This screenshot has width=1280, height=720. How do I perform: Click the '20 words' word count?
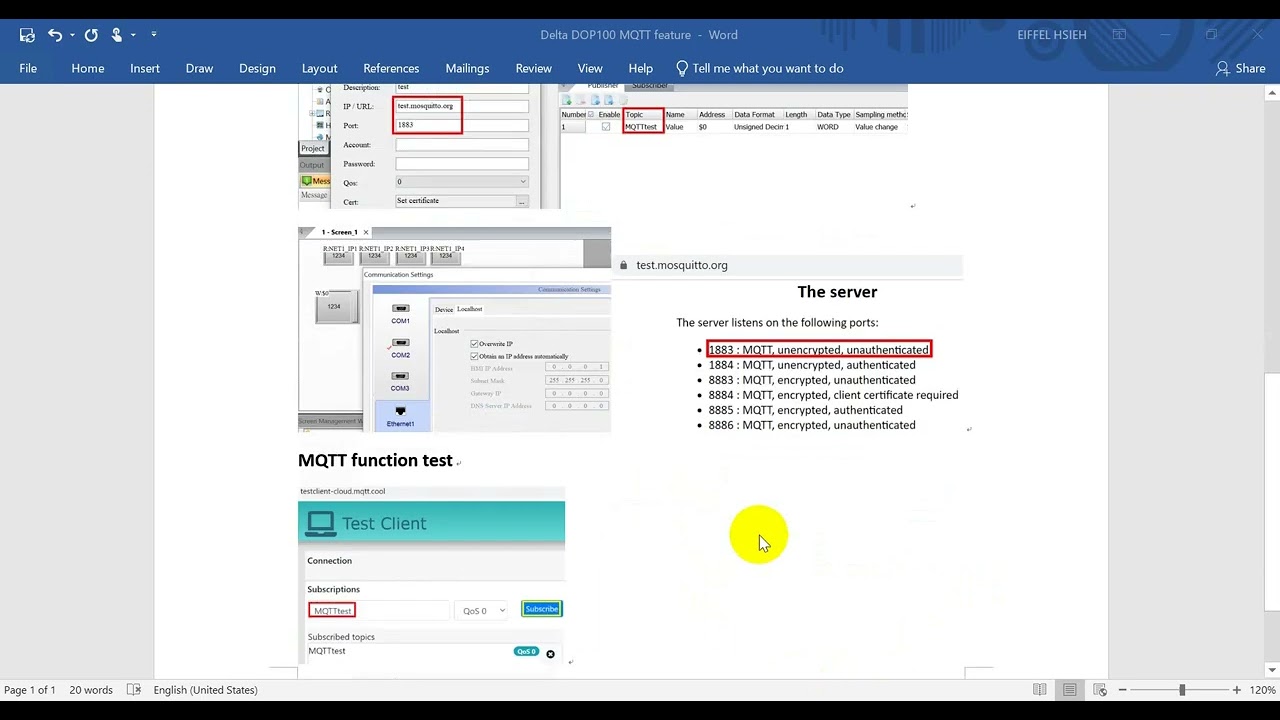tap(91, 690)
